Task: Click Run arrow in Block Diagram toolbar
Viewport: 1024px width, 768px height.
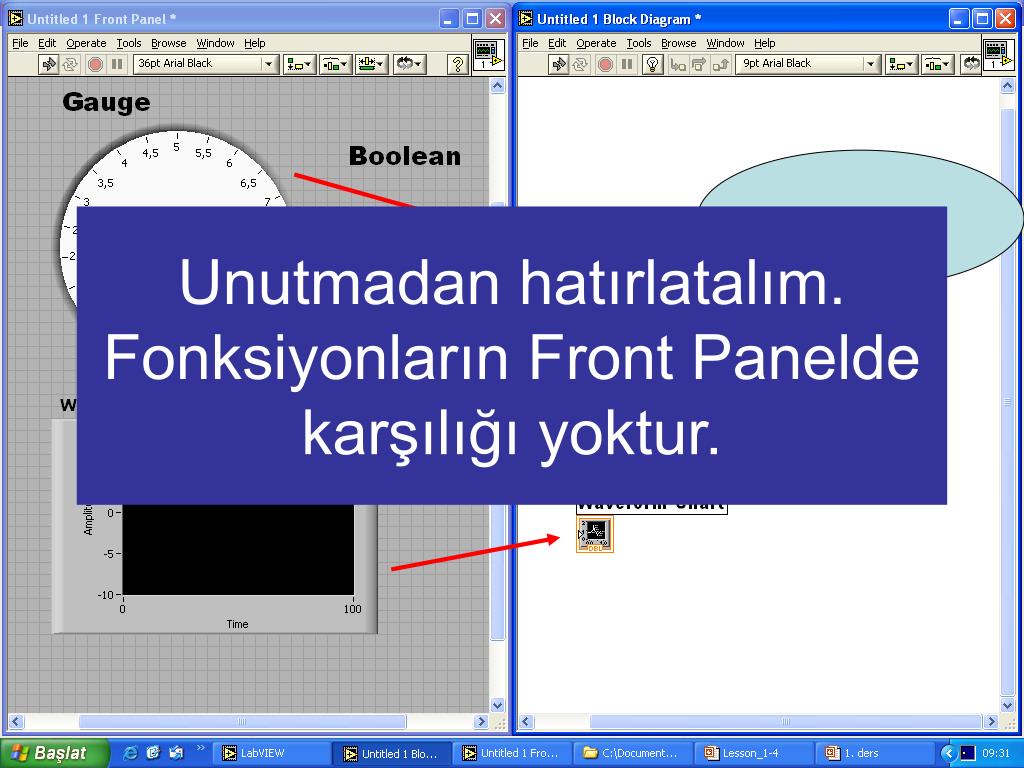Action: 558,64
